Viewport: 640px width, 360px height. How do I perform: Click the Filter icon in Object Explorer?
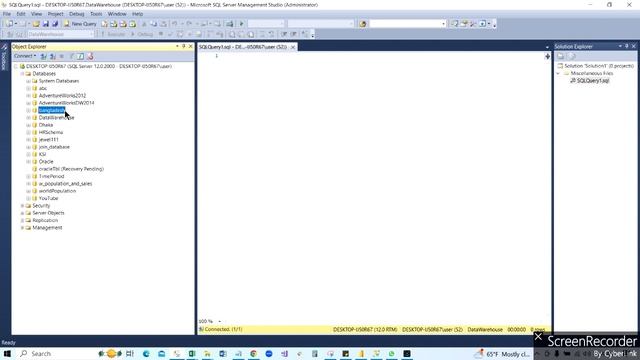pos(71,56)
